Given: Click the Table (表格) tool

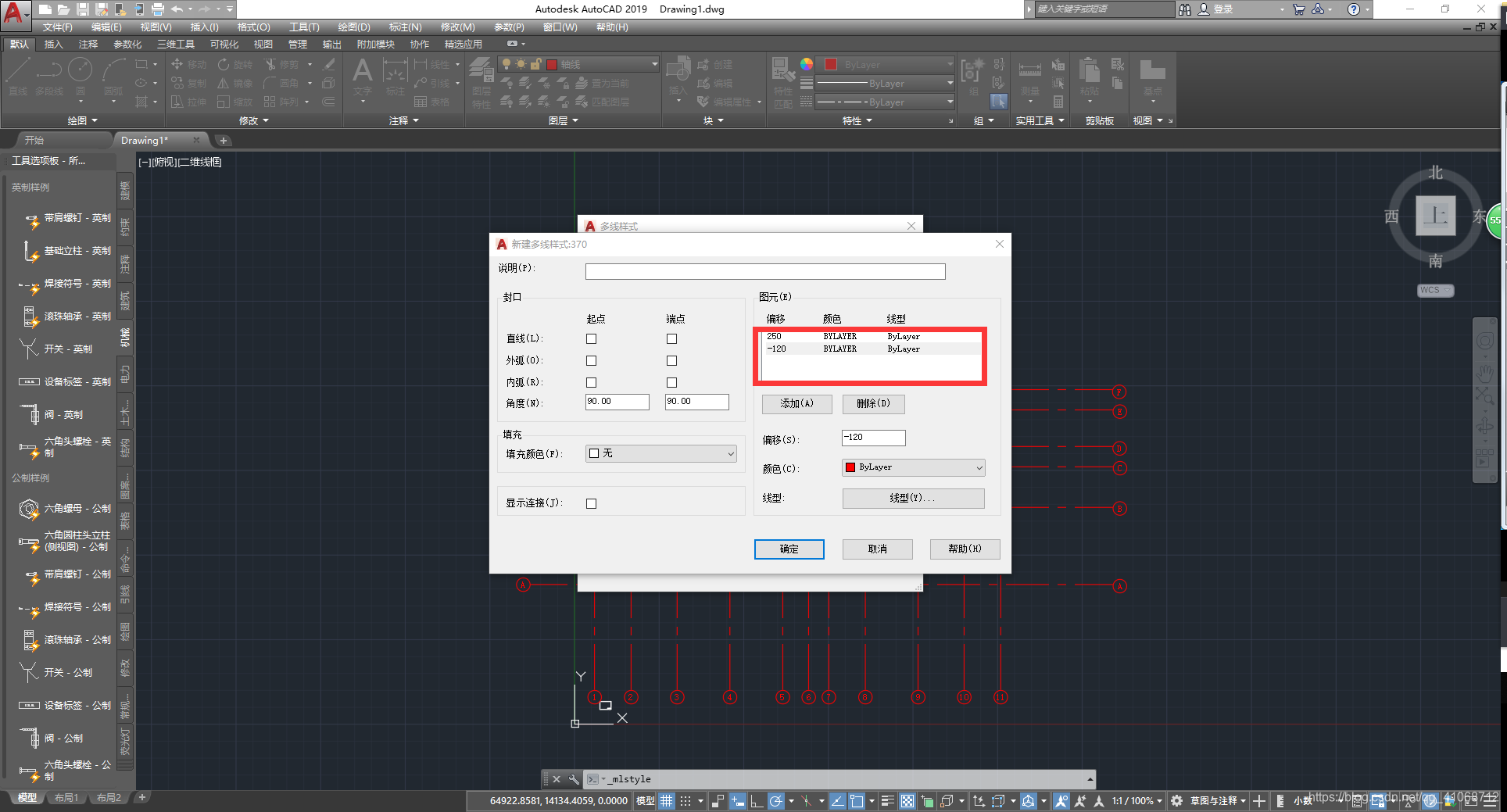Looking at the screenshot, I should 431,102.
